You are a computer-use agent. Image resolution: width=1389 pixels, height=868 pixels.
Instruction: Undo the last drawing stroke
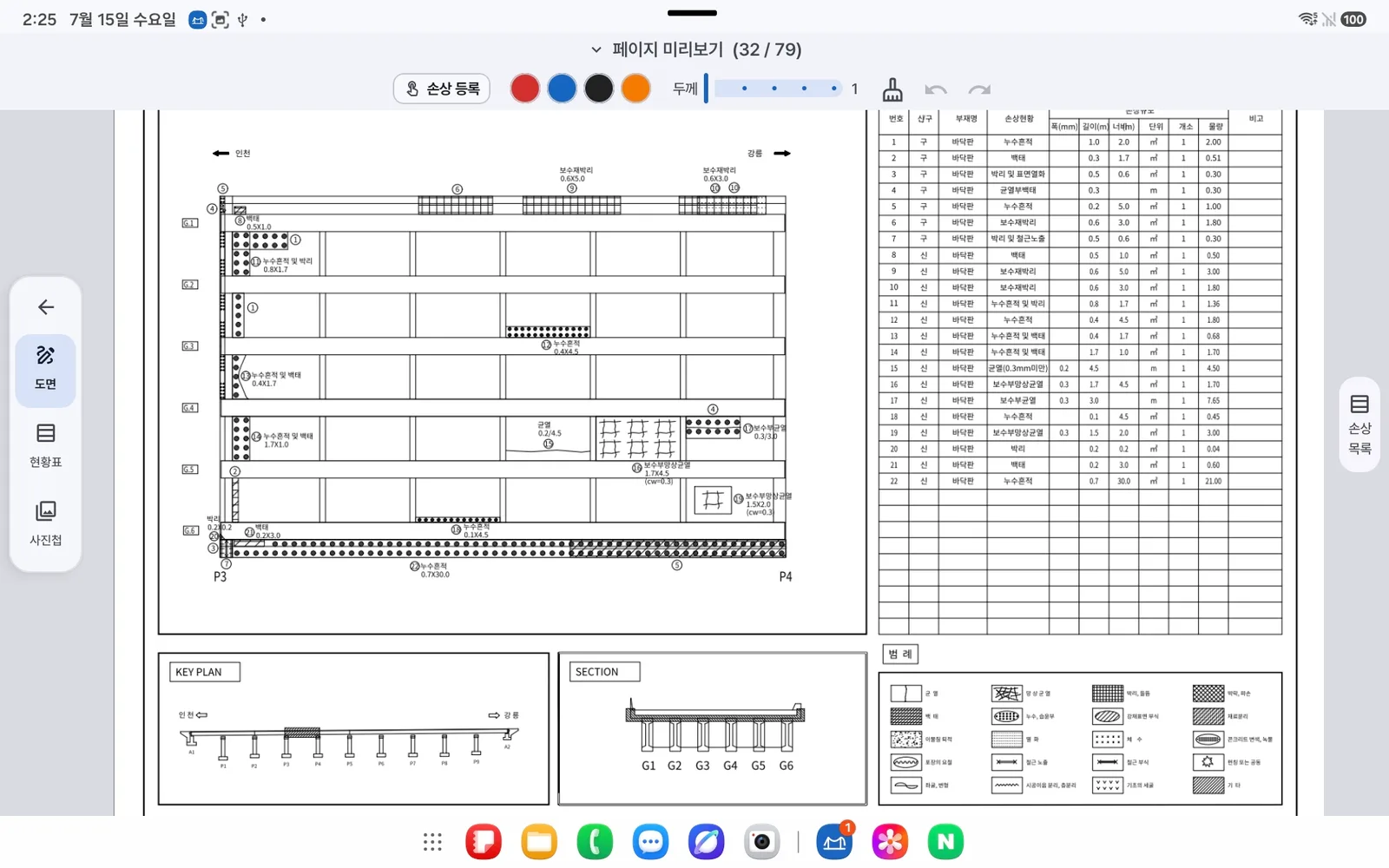tap(936, 89)
